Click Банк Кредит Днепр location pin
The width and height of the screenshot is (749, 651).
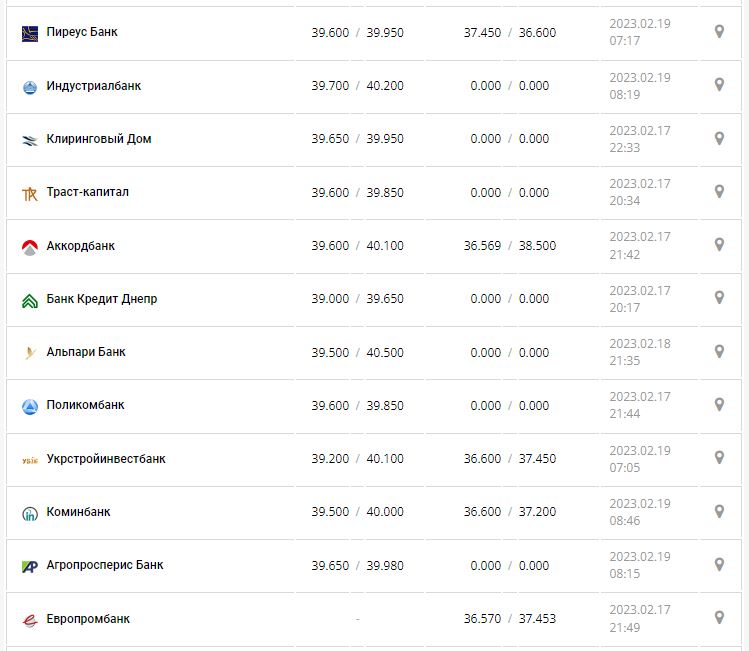719,298
